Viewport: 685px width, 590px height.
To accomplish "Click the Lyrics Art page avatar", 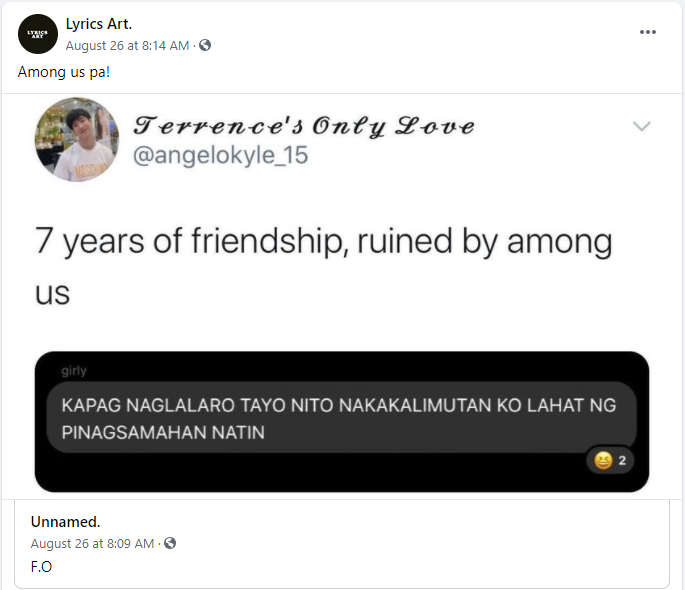I will [x=38, y=34].
